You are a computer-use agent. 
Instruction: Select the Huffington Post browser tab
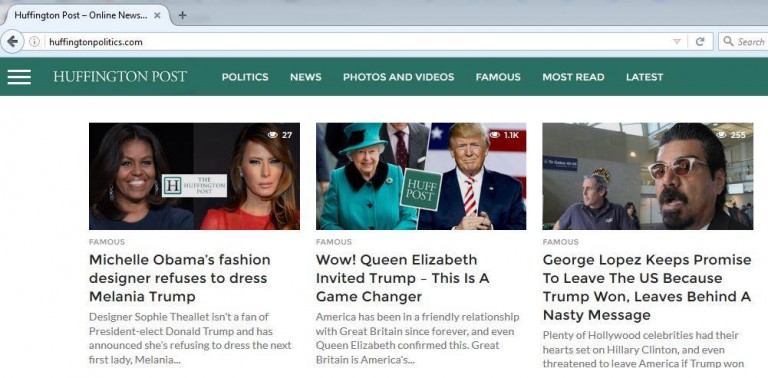86,15
